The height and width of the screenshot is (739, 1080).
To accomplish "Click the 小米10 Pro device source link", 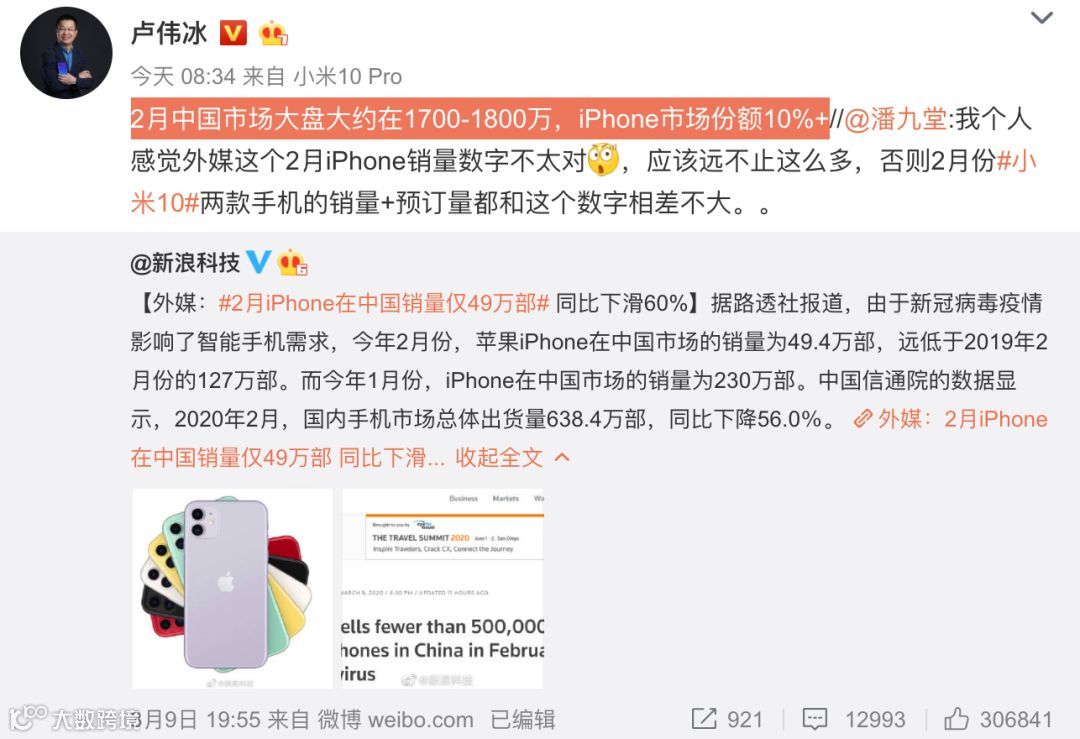I will pos(348,76).
